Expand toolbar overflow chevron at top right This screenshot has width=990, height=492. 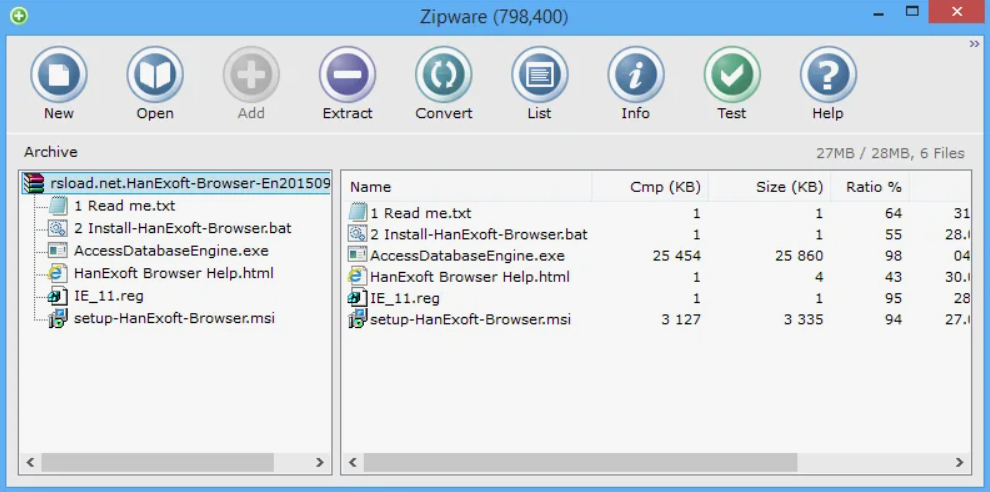(974, 44)
